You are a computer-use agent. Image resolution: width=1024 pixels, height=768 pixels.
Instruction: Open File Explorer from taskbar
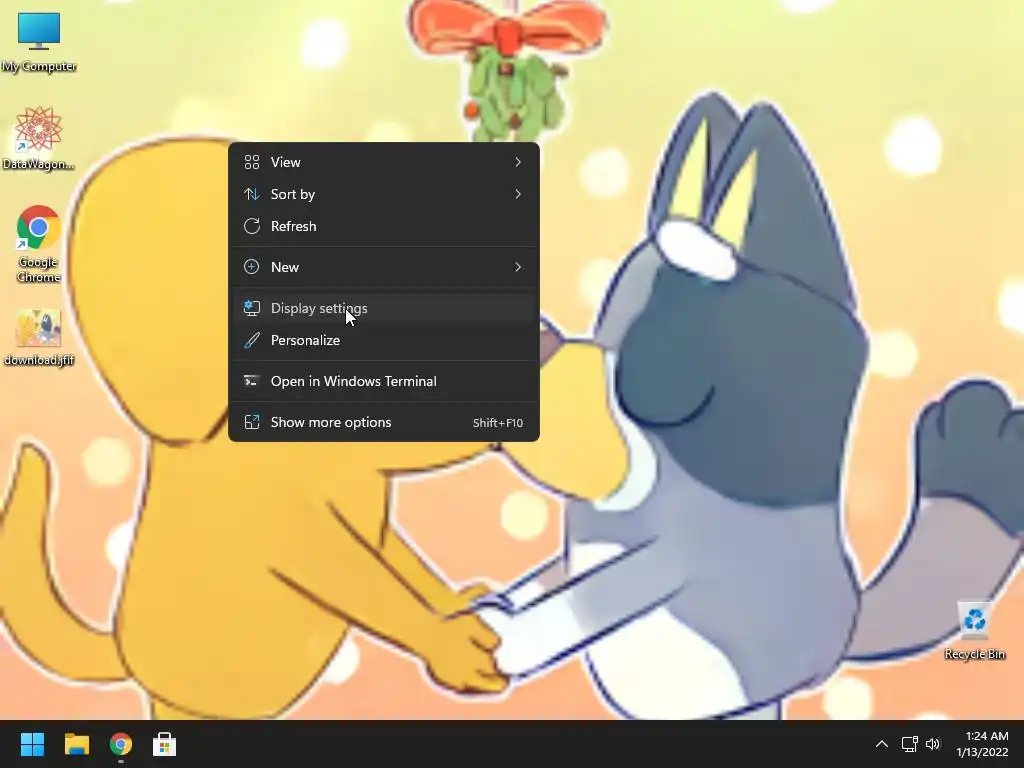[76, 744]
